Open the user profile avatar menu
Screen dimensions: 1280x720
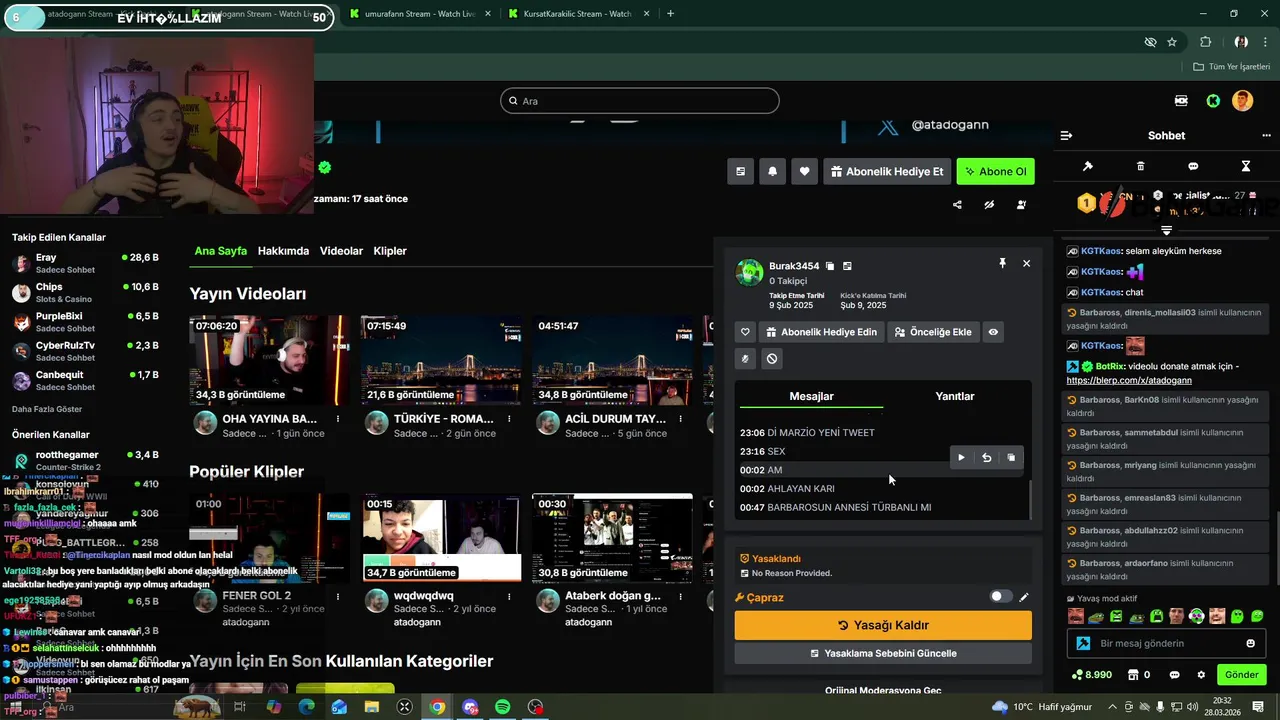point(1242,101)
